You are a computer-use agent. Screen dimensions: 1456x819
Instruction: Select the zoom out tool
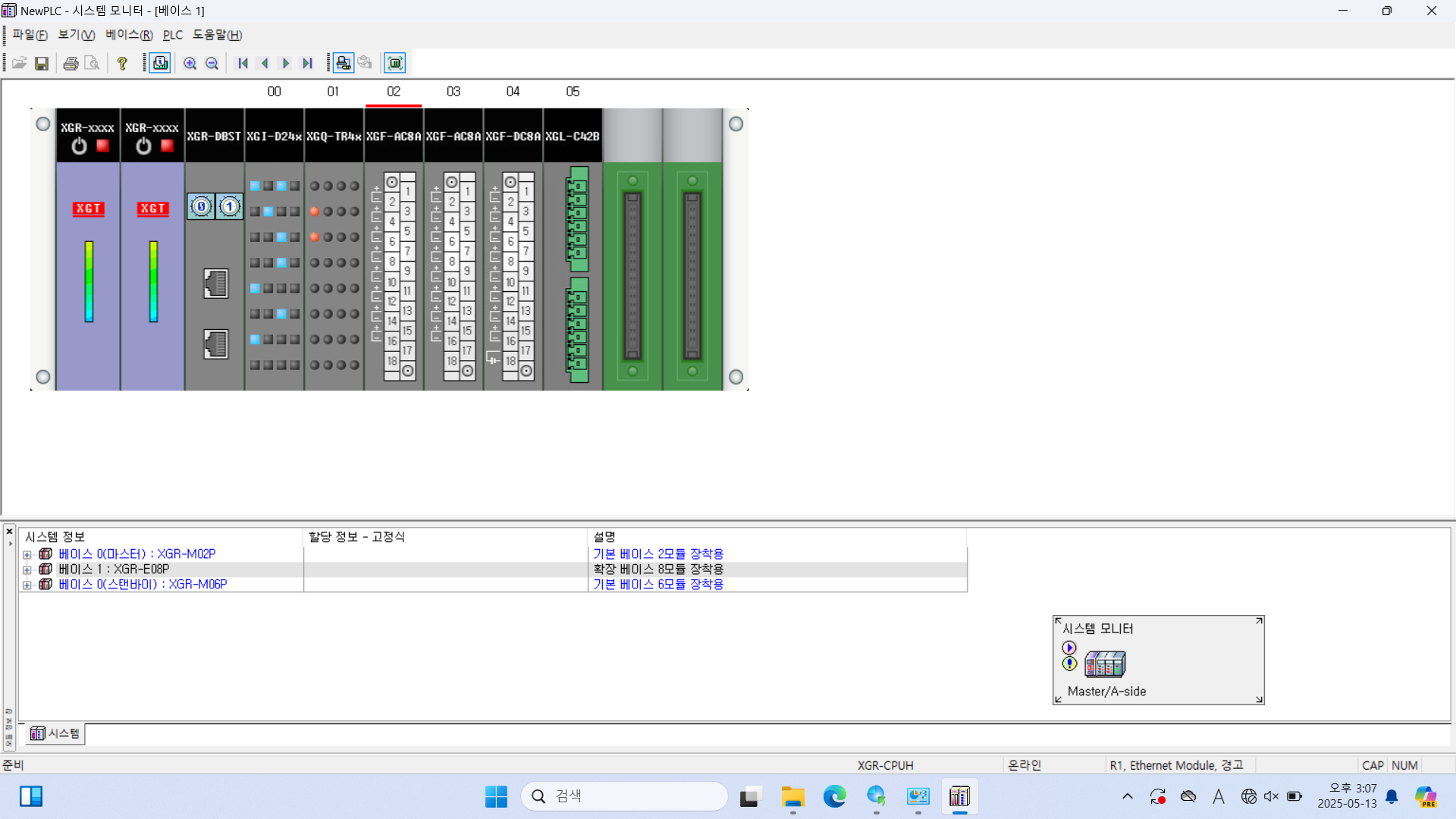click(212, 63)
